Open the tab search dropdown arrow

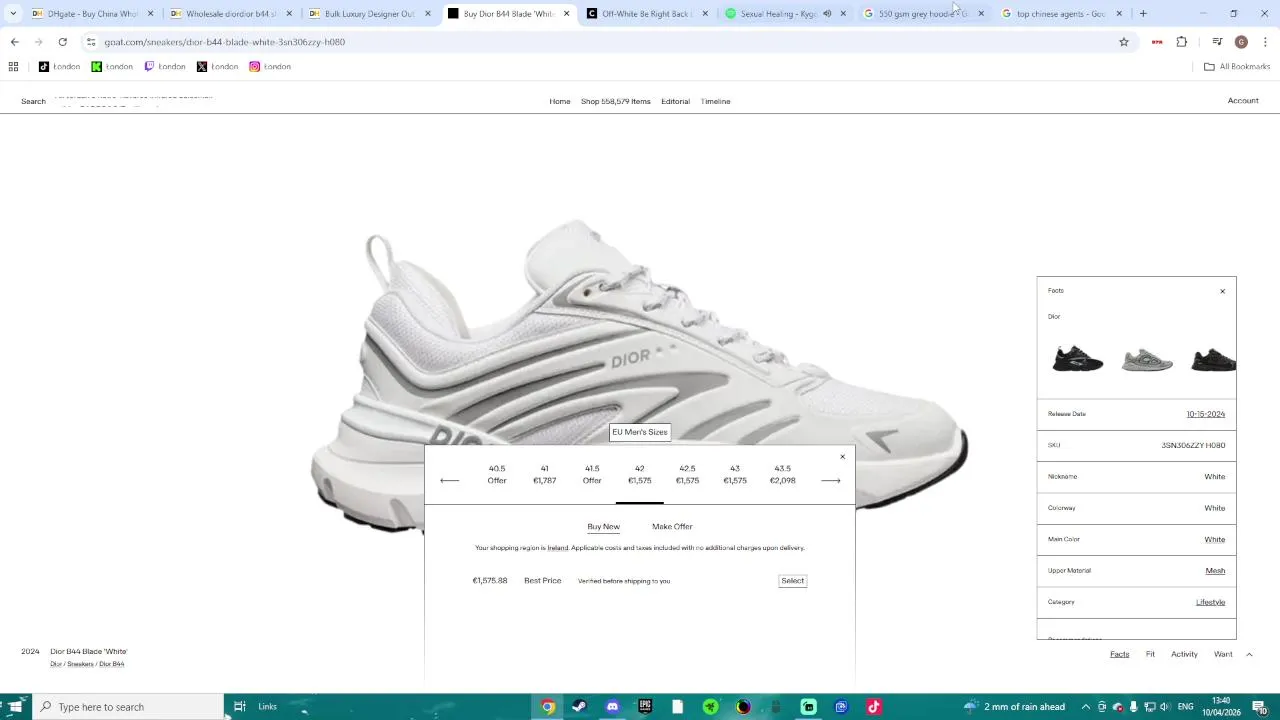click(13, 14)
